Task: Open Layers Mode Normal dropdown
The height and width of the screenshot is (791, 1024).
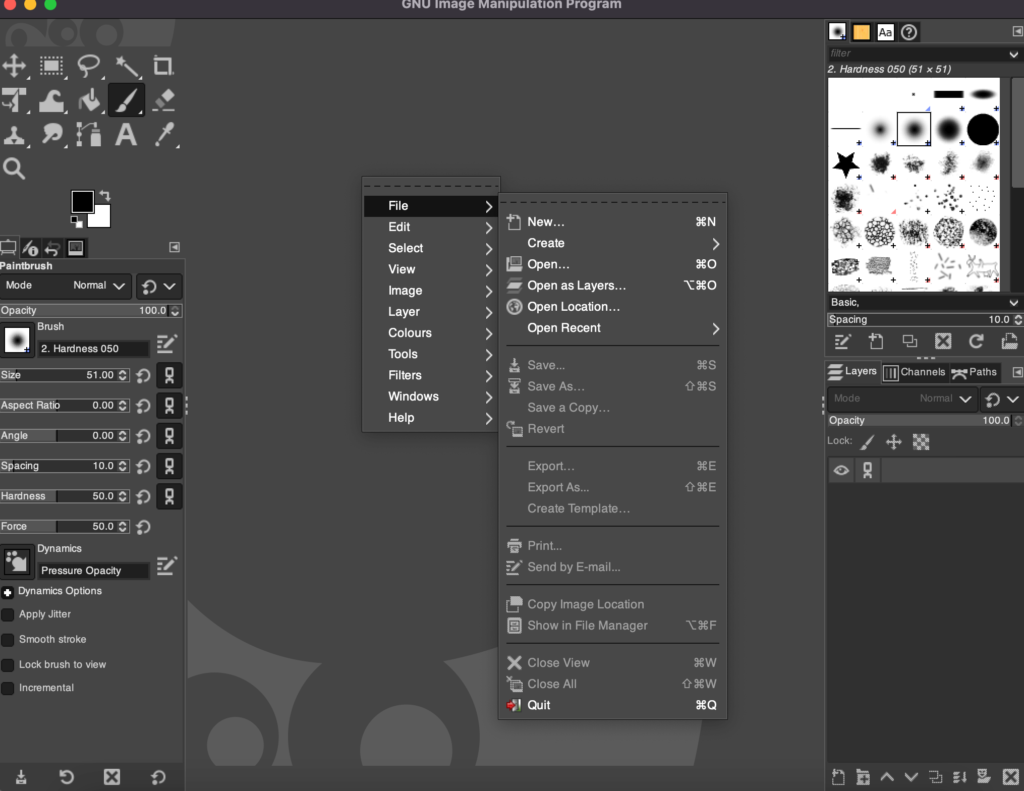Action: (902, 398)
